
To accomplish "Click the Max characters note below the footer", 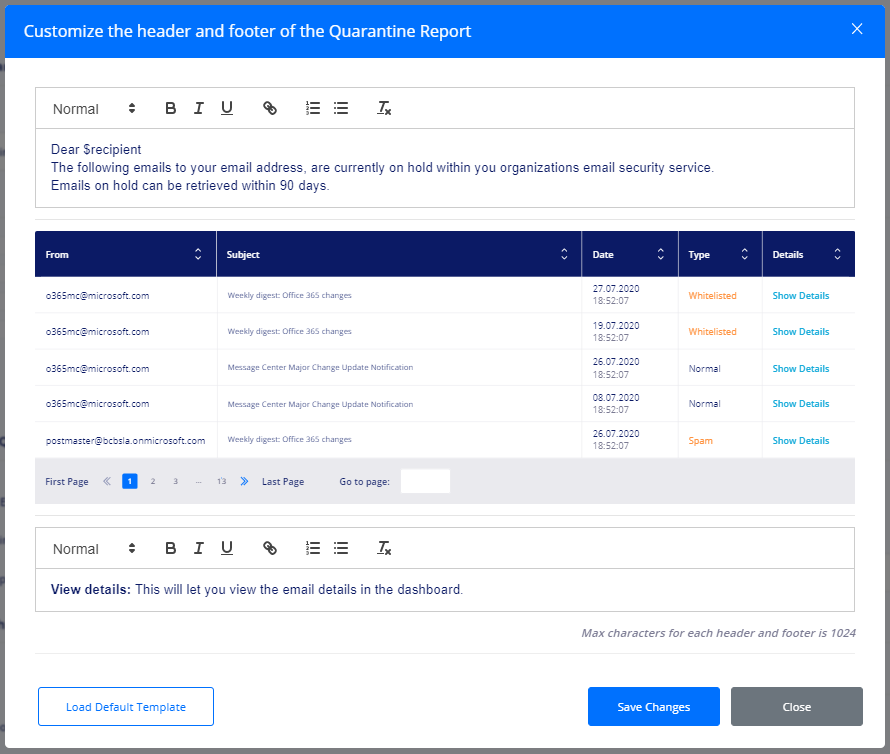I will click(x=719, y=632).
